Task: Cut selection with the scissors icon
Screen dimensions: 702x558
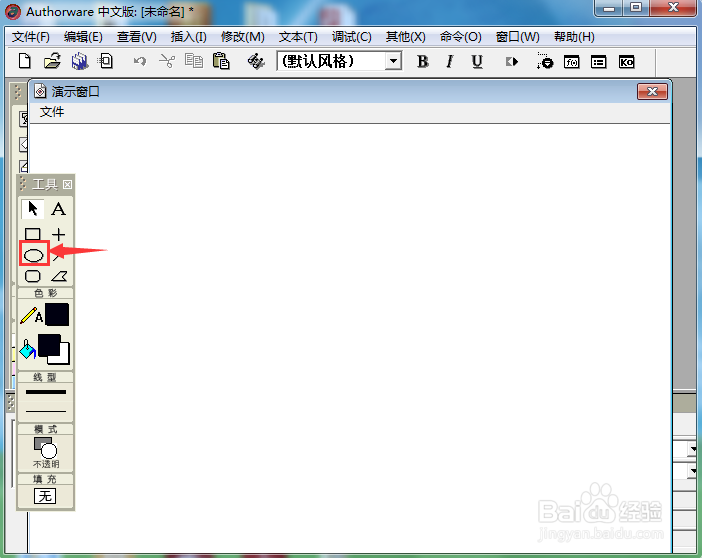Action: tap(167, 61)
